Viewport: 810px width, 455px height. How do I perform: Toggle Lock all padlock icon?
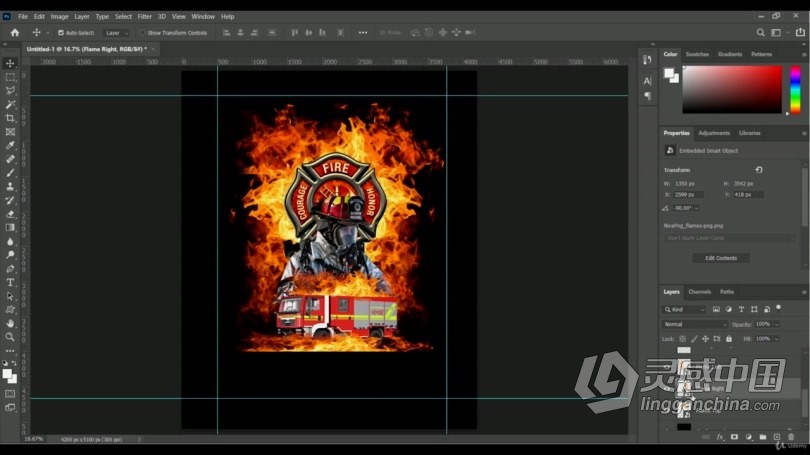coord(728,339)
